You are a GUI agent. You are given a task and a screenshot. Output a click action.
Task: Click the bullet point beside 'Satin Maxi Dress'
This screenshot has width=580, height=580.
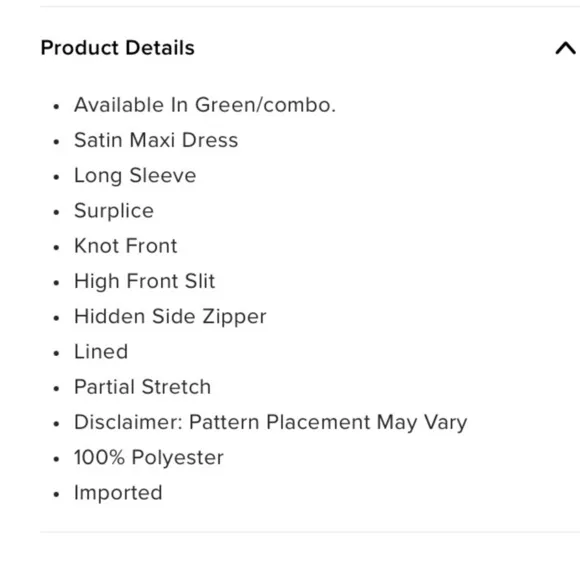56,142
